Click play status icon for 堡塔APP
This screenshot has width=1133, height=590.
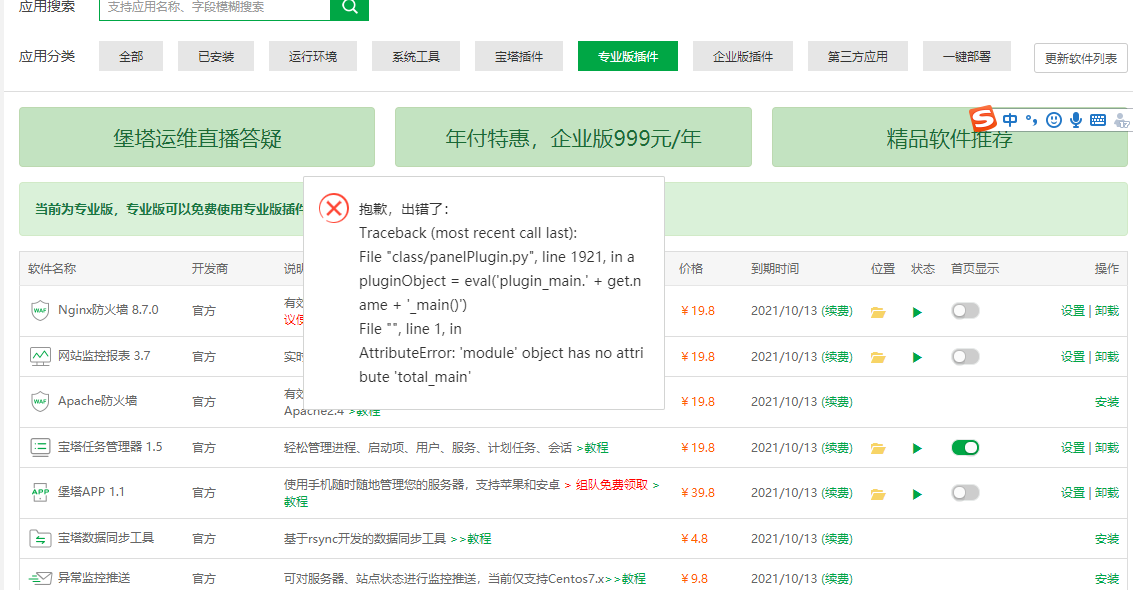(917, 493)
